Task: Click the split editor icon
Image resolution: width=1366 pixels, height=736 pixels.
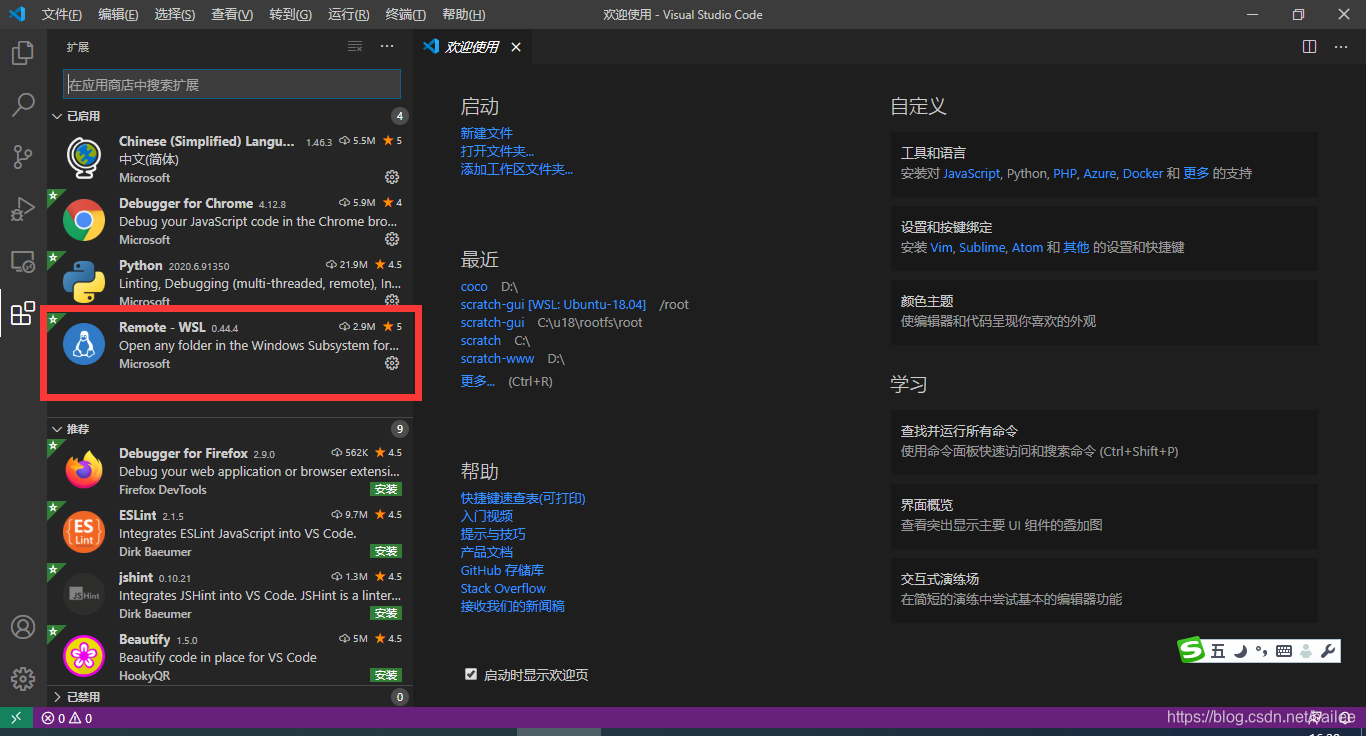Action: coord(1310,46)
